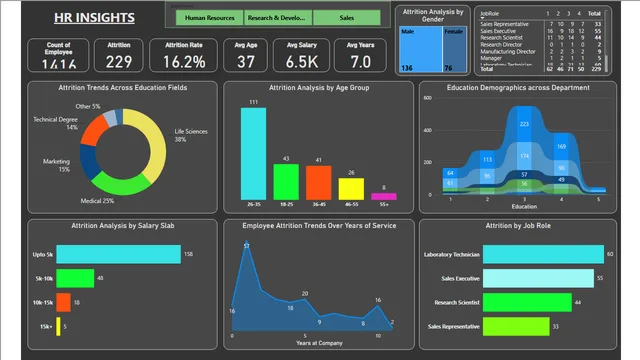Click the 169 value in education ribbon chart
640x360 pixels.
561,146
